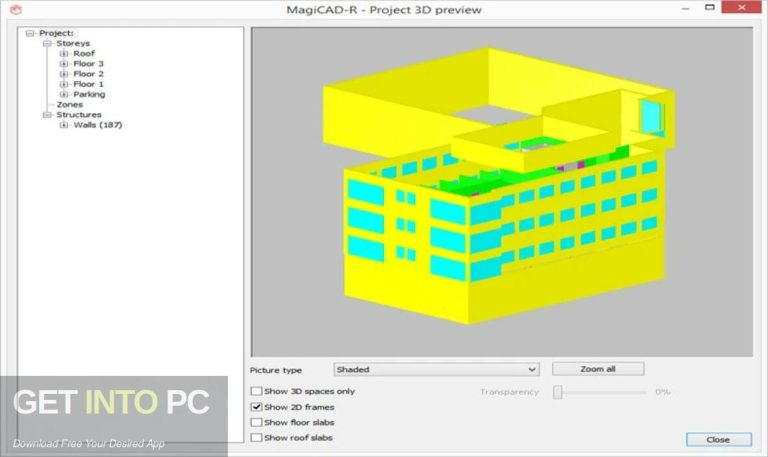Expand the Walls (187) node
This screenshot has width=768, height=457.
(x=64, y=125)
